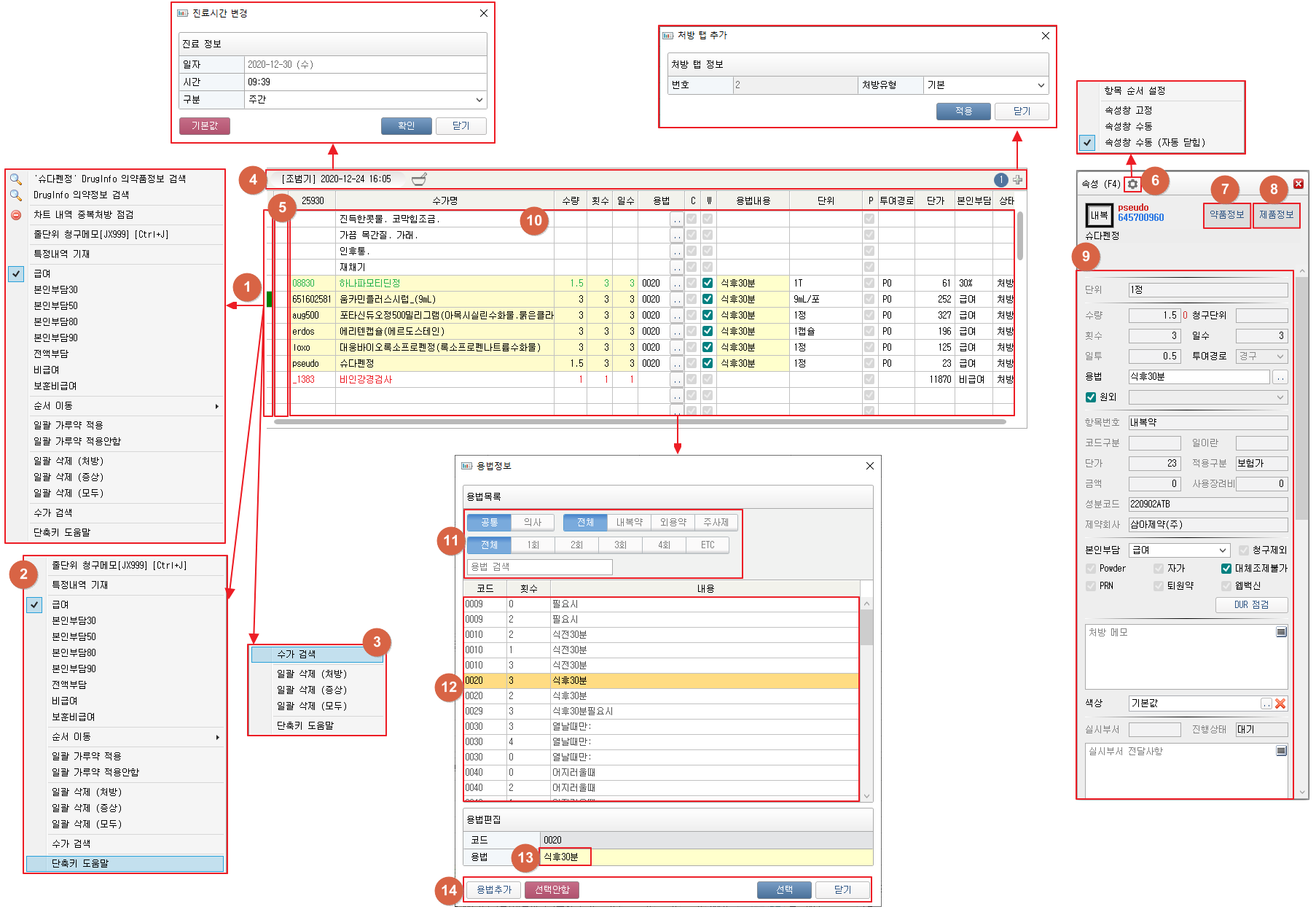Expand the 본인부담 급여 dropdown
This screenshot has height=912, width=1316.
[1223, 550]
